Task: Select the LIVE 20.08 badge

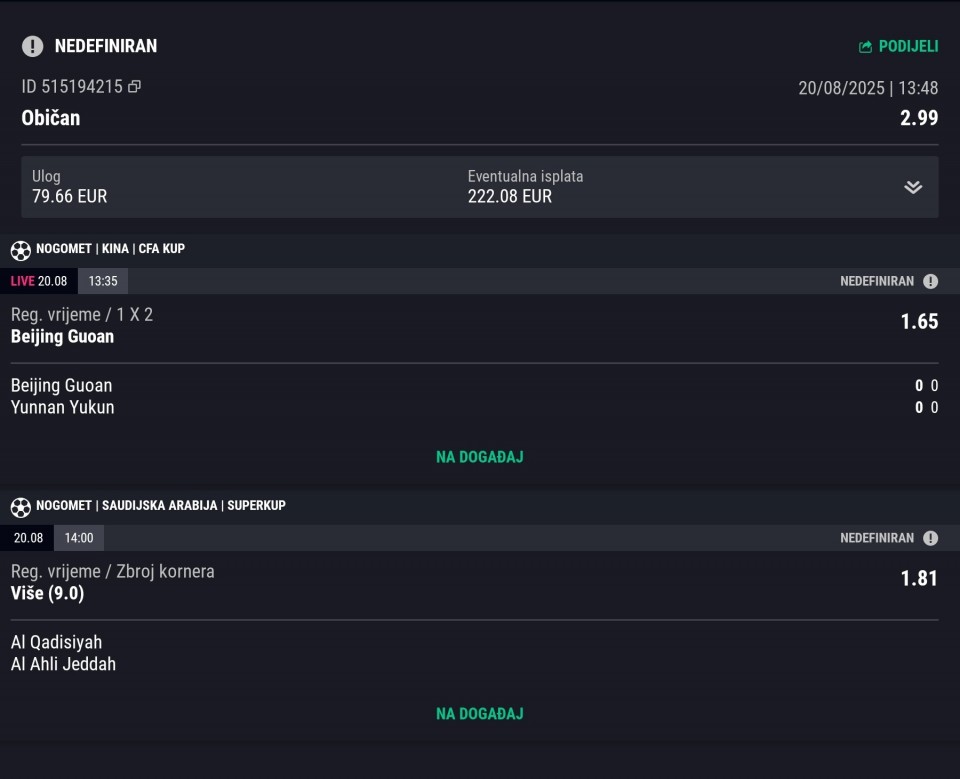Action: tap(39, 281)
